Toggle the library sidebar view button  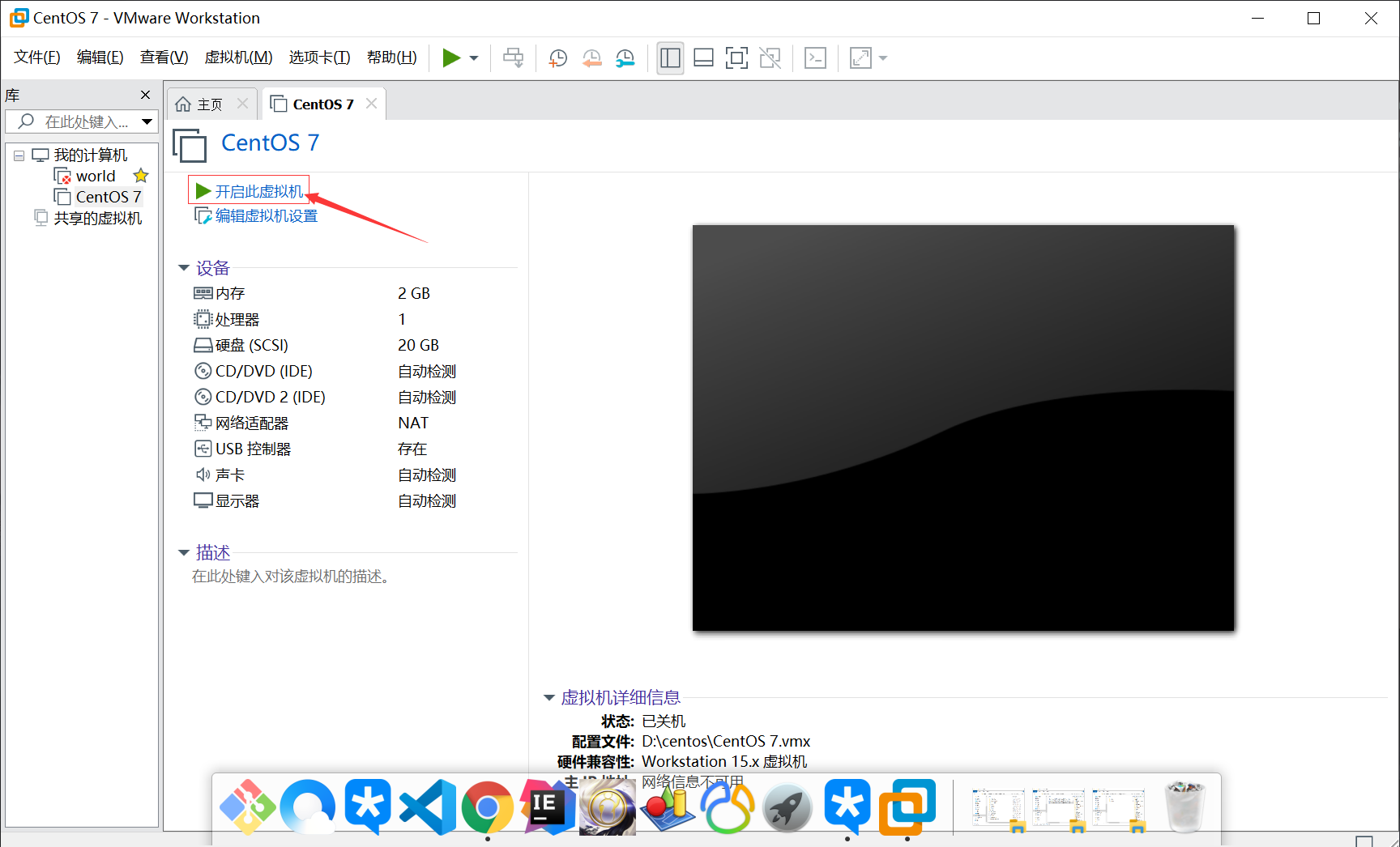670,57
